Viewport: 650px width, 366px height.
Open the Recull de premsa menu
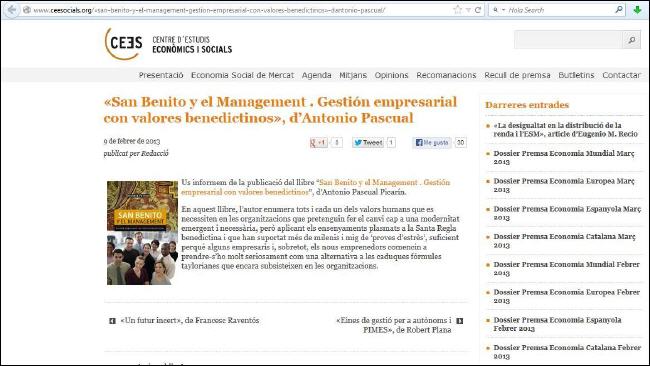(x=517, y=75)
